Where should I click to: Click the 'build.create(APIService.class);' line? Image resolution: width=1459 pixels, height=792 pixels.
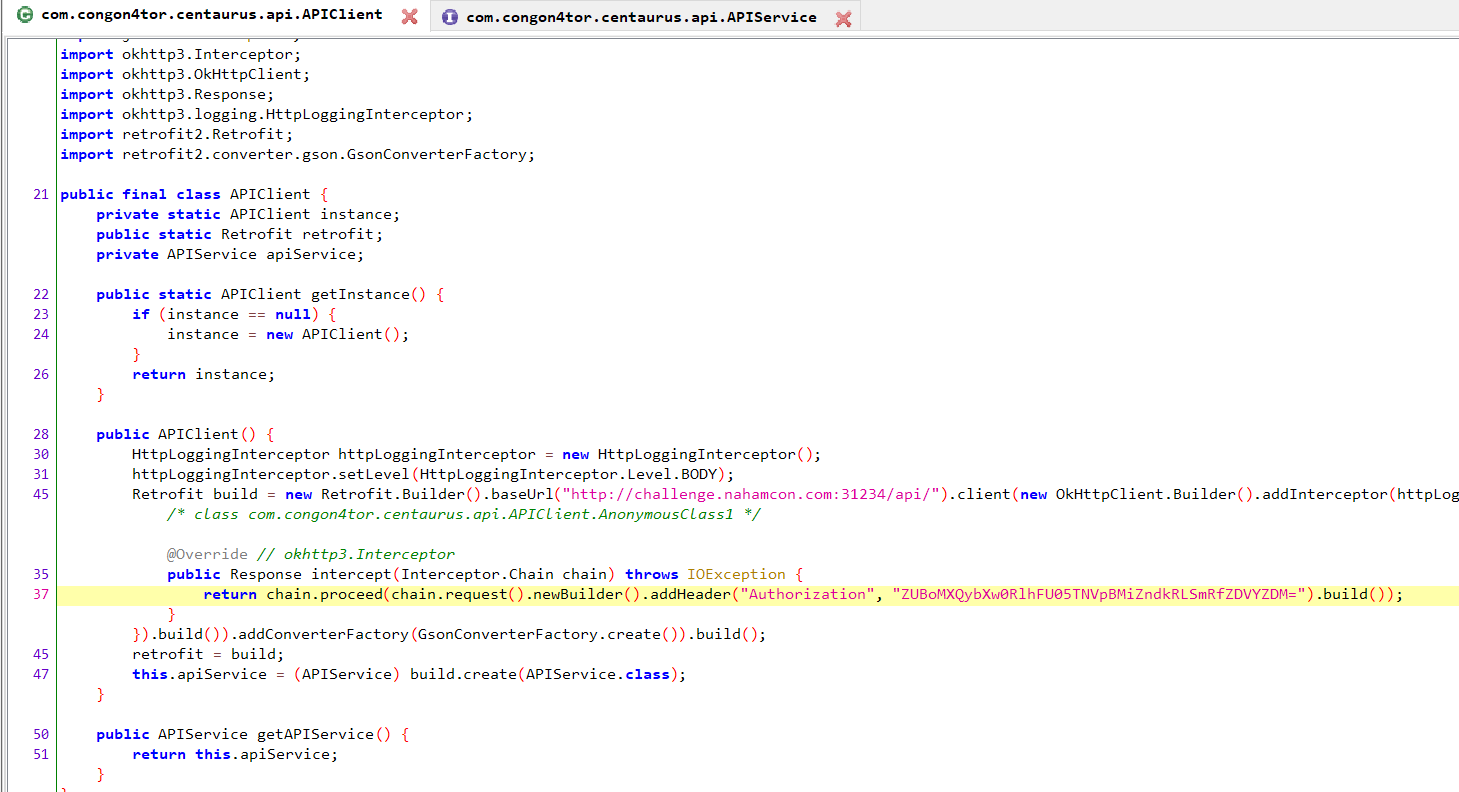[409, 674]
